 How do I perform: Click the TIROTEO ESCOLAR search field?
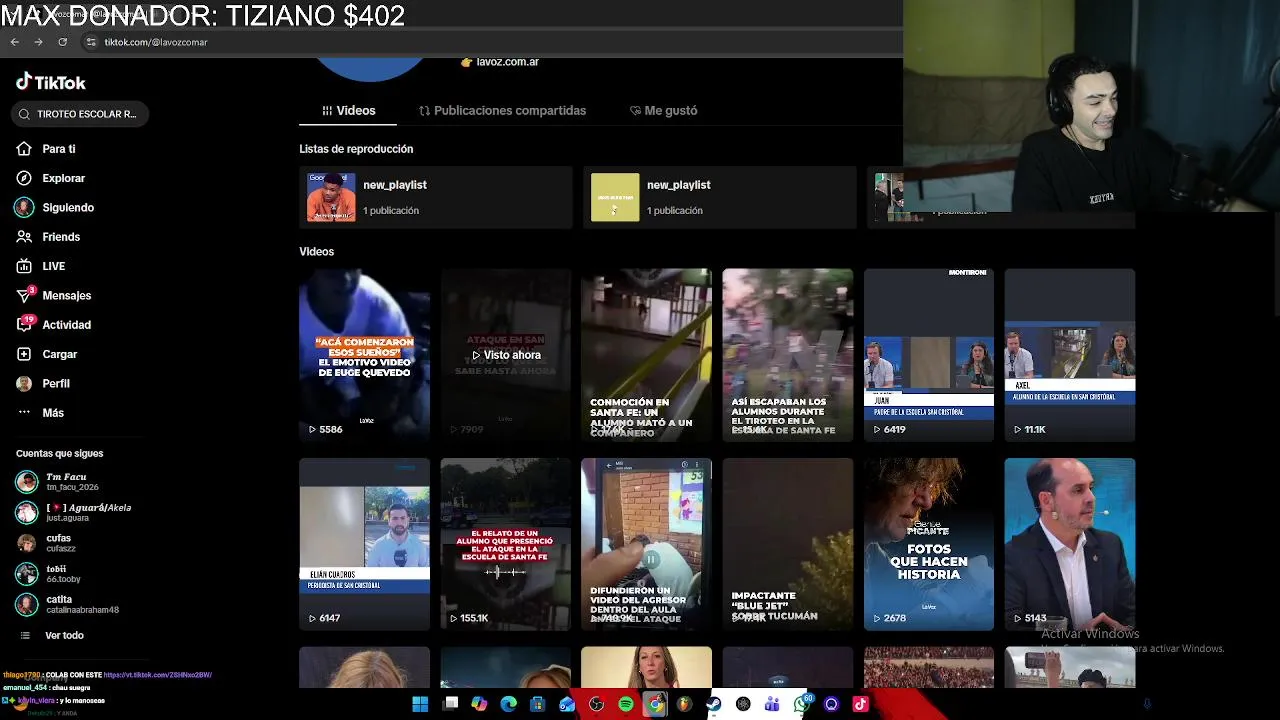[80, 114]
